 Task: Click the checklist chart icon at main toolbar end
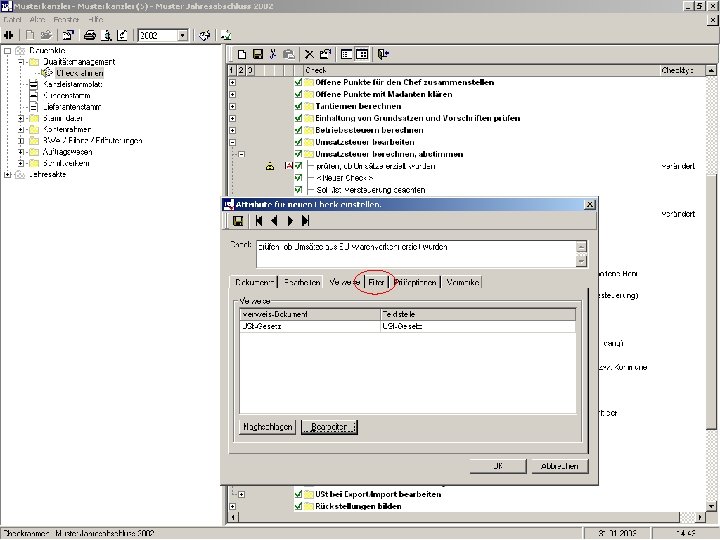point(225,35)
